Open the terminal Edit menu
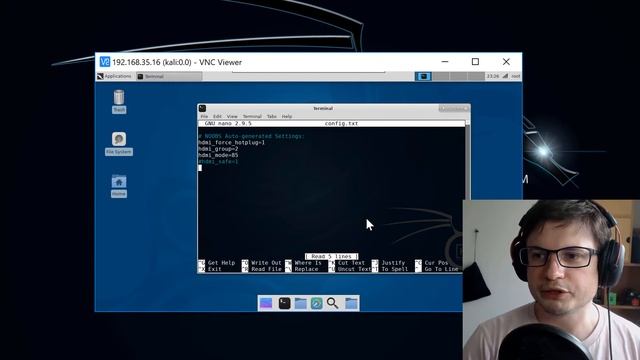Image resolution: width=640 pixels, height=360 pixels. pyautogui.click(x=217, y=116)
